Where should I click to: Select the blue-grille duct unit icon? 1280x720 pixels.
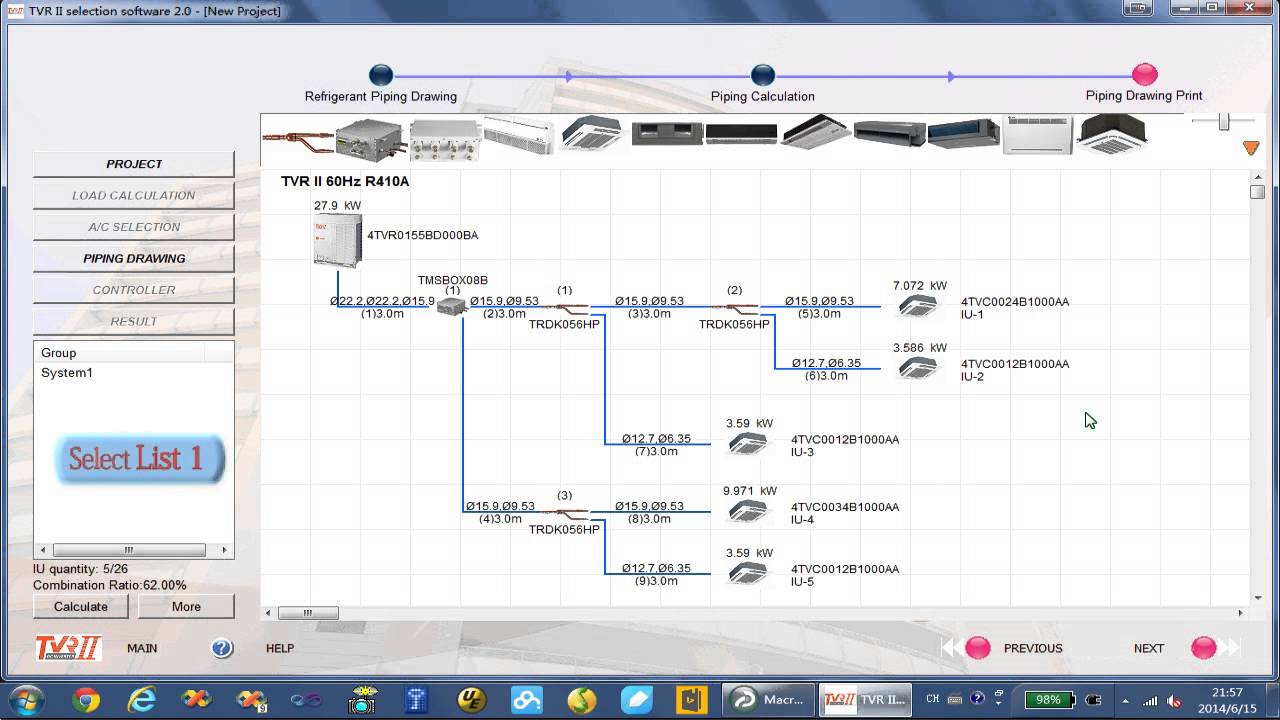click(963, 134)
